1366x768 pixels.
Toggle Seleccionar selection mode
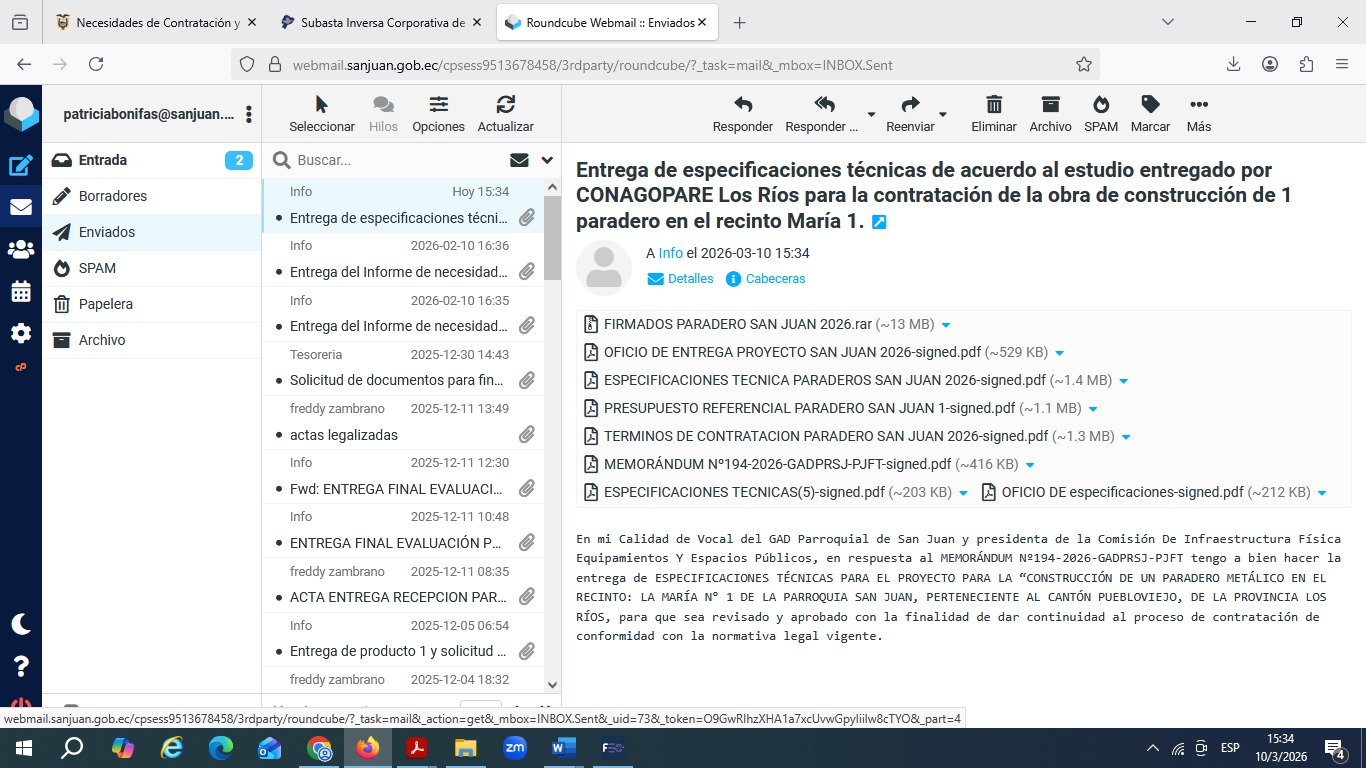click(x=321, y=105)
